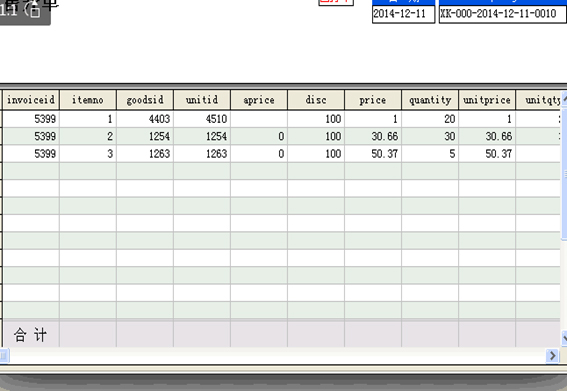Click the itemno column header

pos(88,100)
